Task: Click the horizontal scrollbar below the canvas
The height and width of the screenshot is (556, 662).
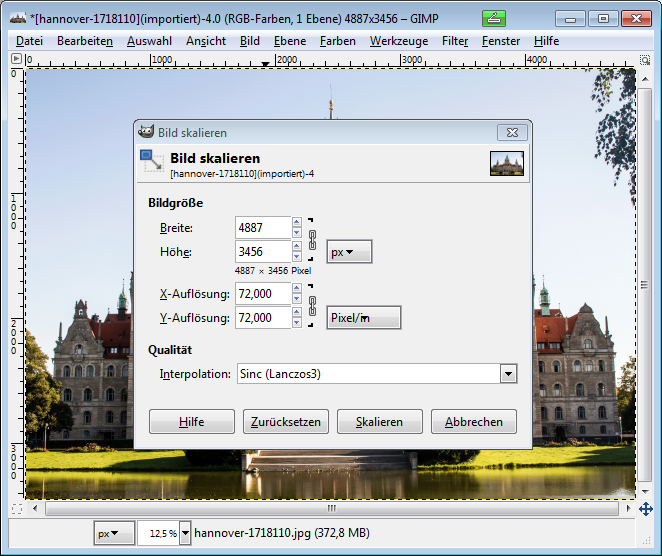Action: 330,509
